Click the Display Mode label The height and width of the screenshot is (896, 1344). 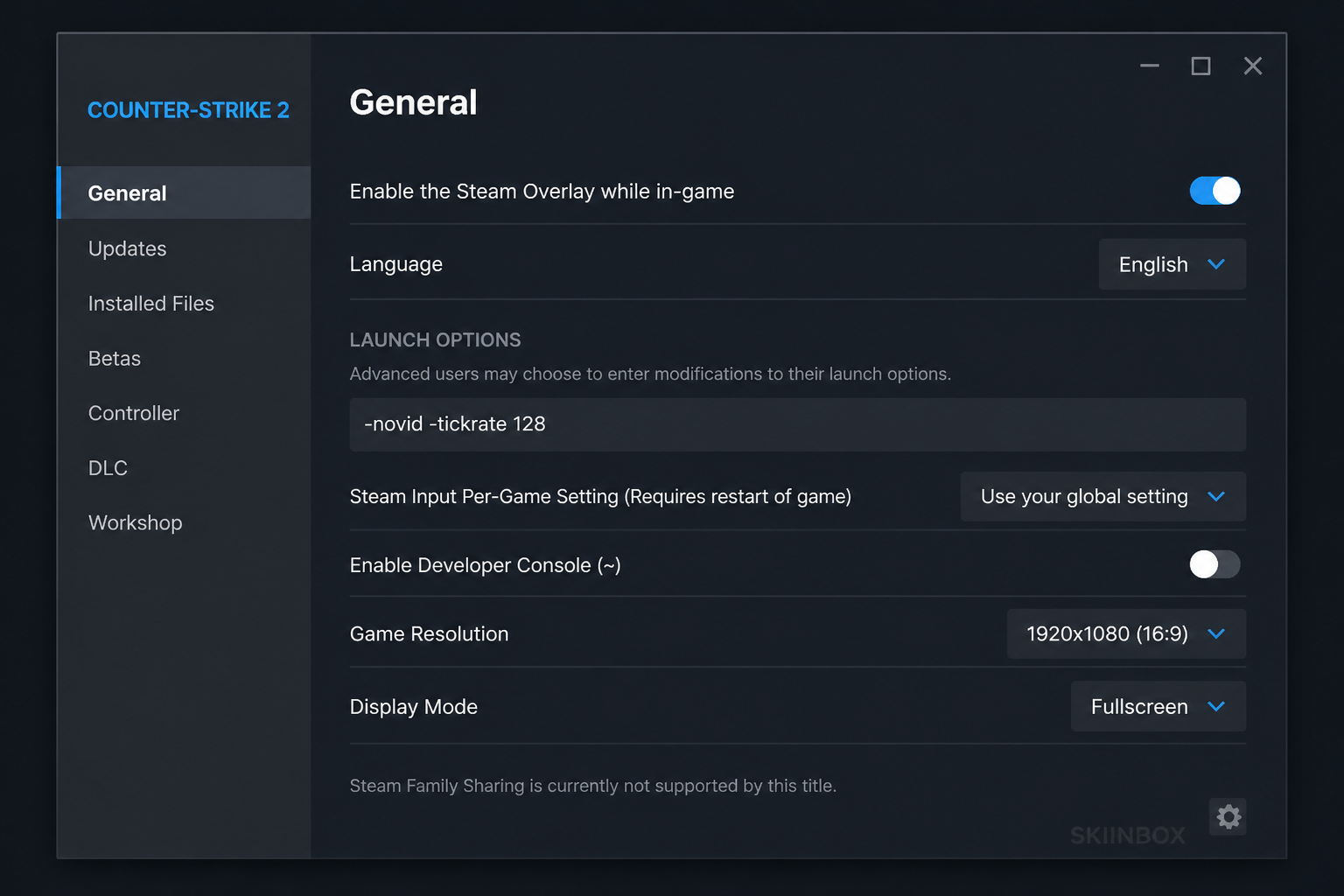(414, 706)
